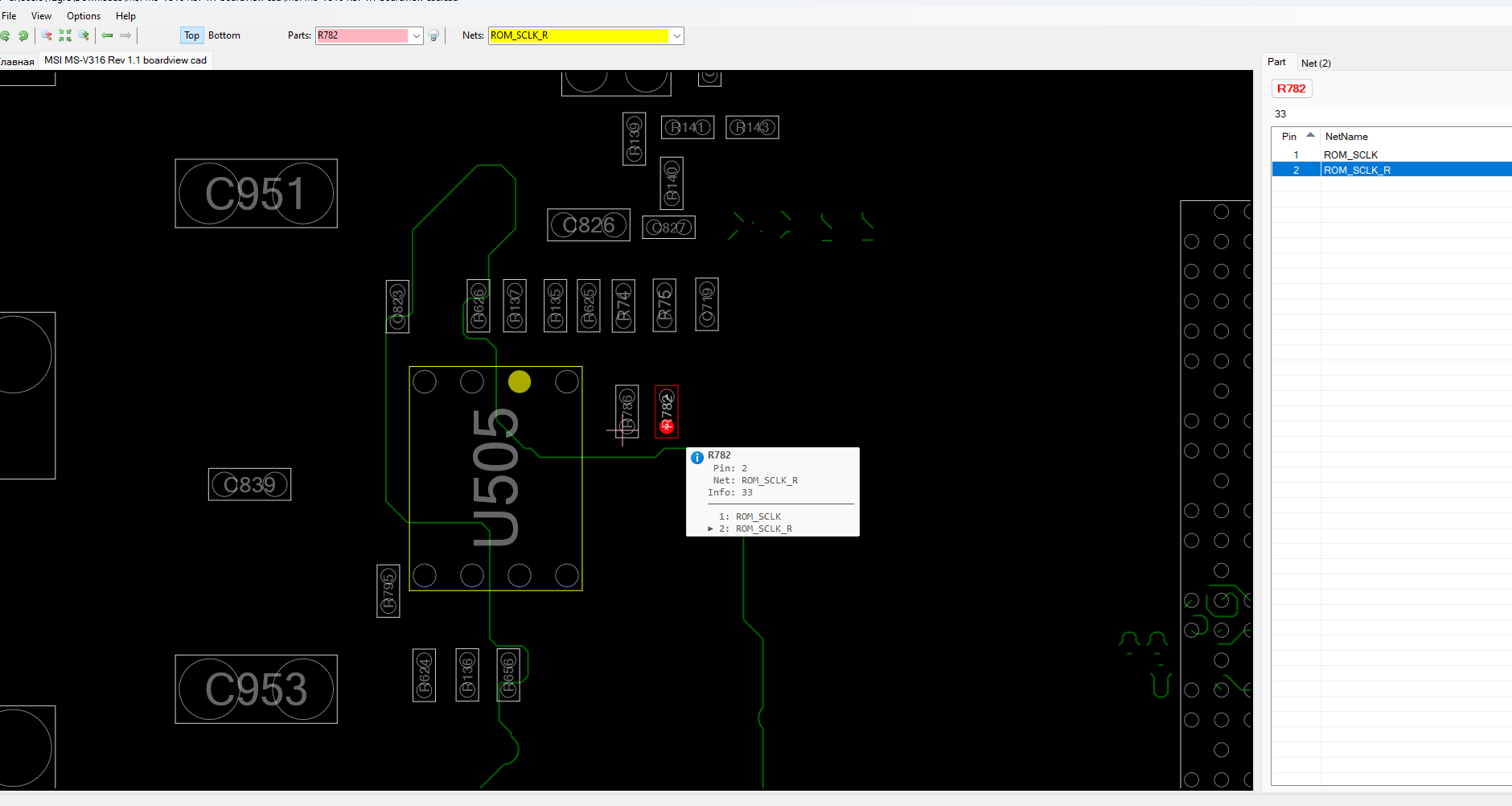
Task: Click the red R782 part label in side panel
Action: tap(1291, 88)
